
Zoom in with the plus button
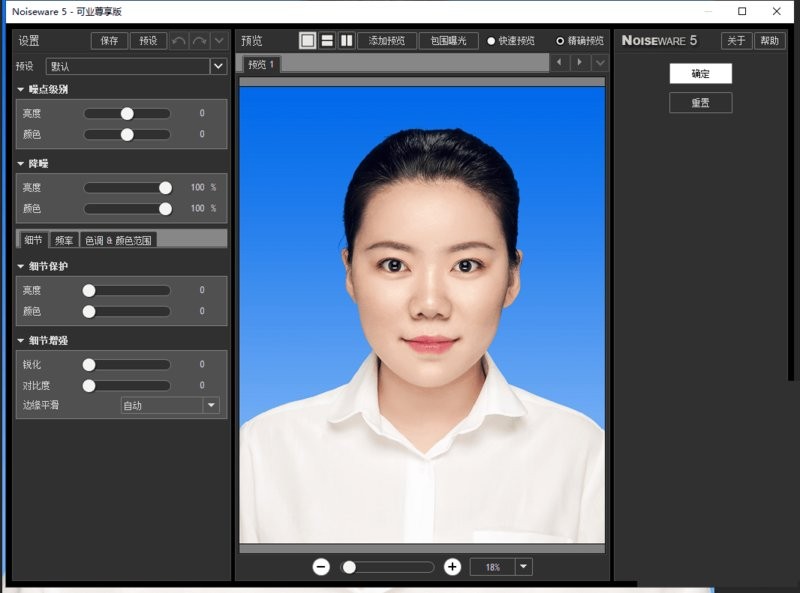point(452,567)
